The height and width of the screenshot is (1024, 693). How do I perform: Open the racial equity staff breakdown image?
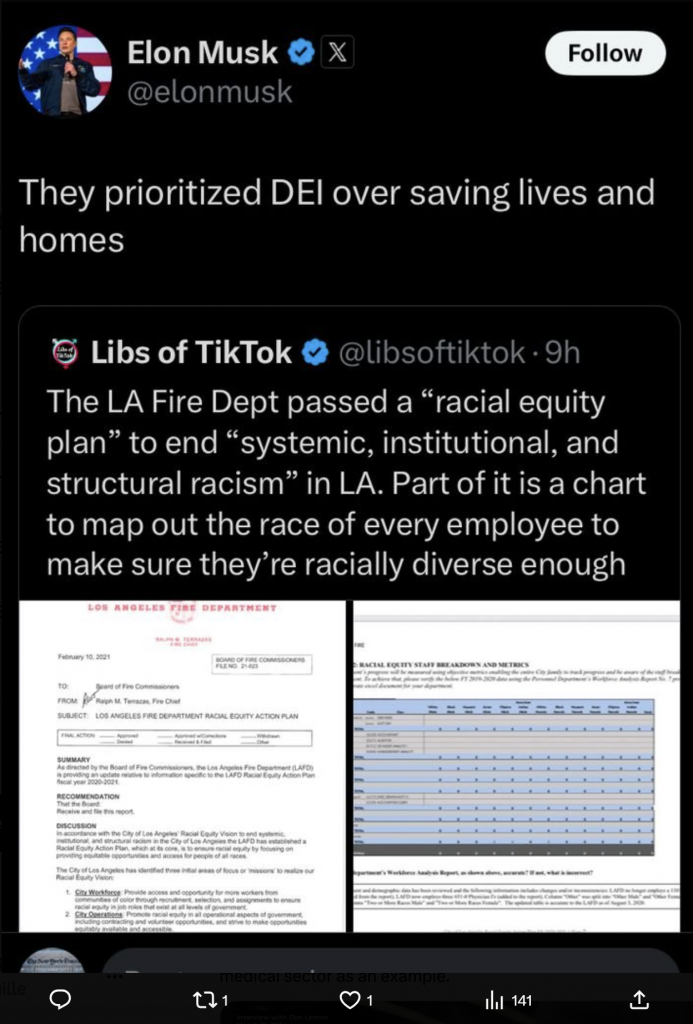(516, 765)
